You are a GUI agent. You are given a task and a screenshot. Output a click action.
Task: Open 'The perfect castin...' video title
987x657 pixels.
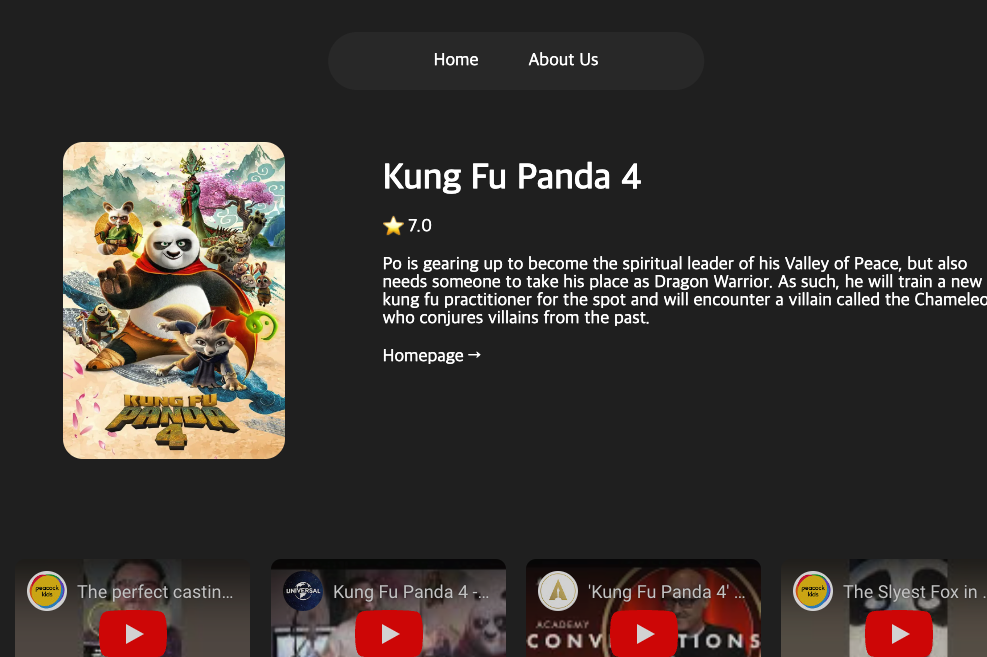pyautogui.click(x=155, y=592)
